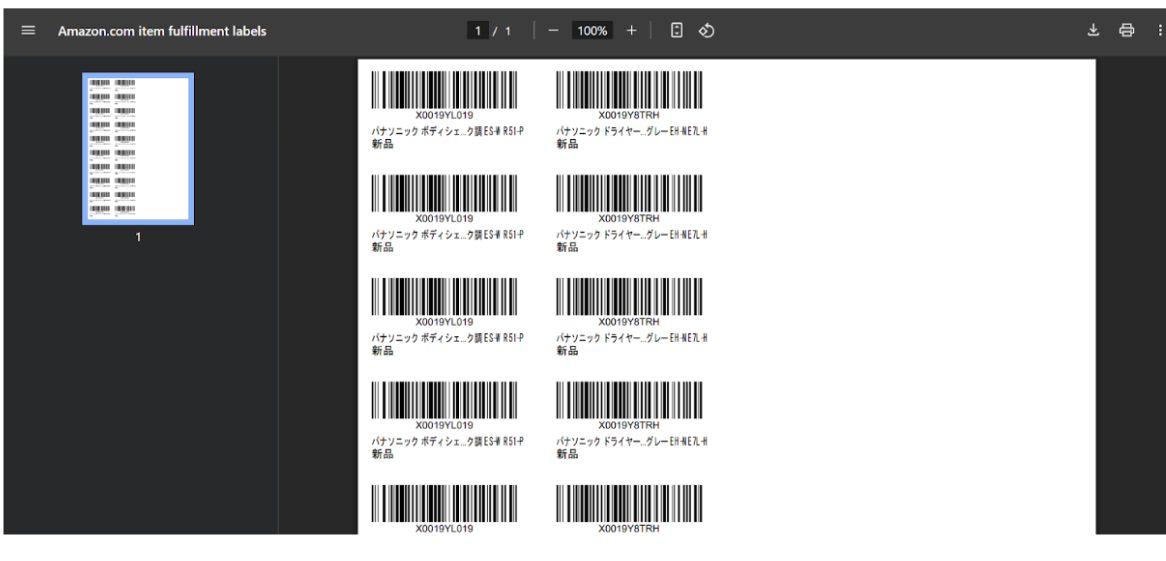
Task: Rotate the document counterclockwise
Action: 706,31
